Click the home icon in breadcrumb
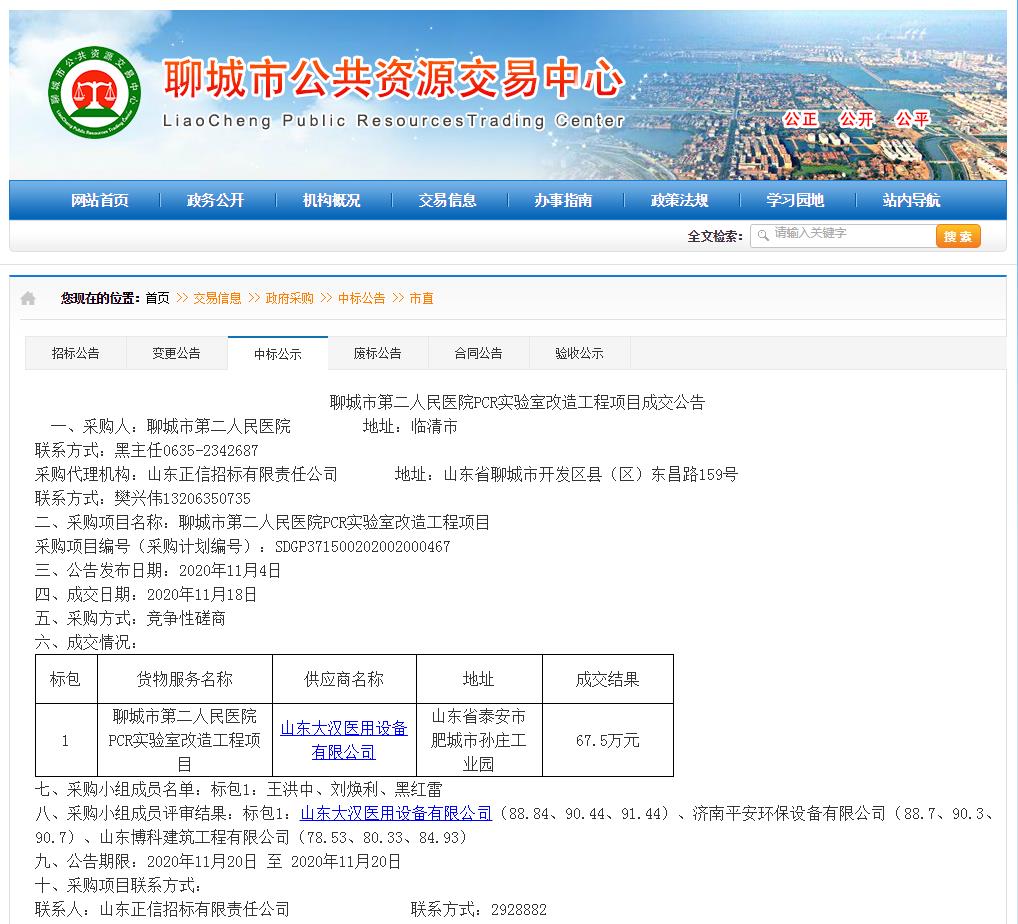Viewport: 1018px width, 924px height. click(x=28, y=298)
